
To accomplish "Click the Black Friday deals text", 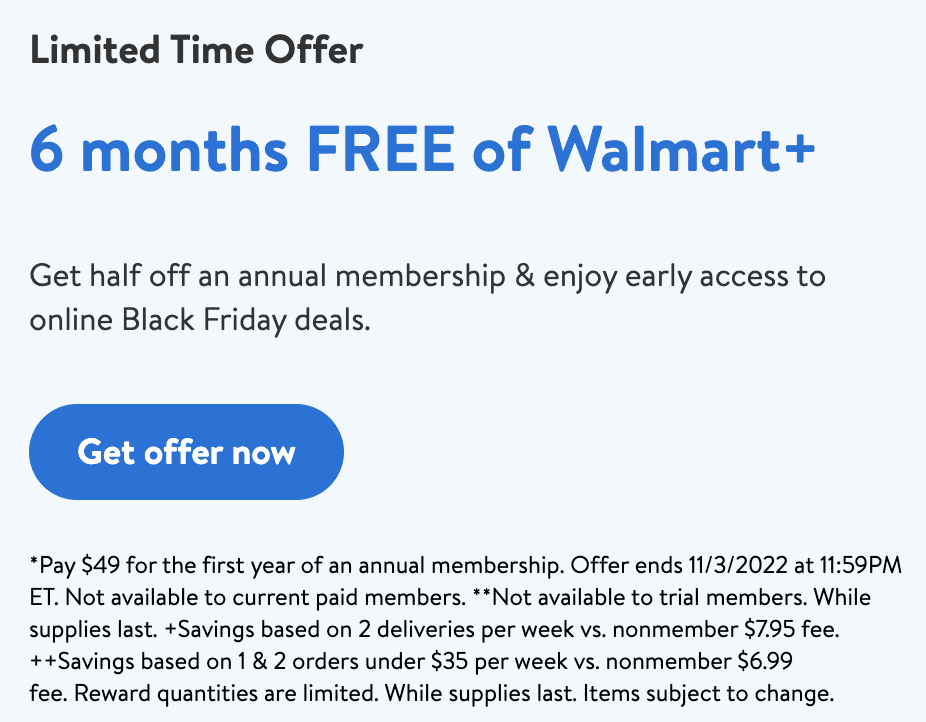I will click(x=246, y=321).
